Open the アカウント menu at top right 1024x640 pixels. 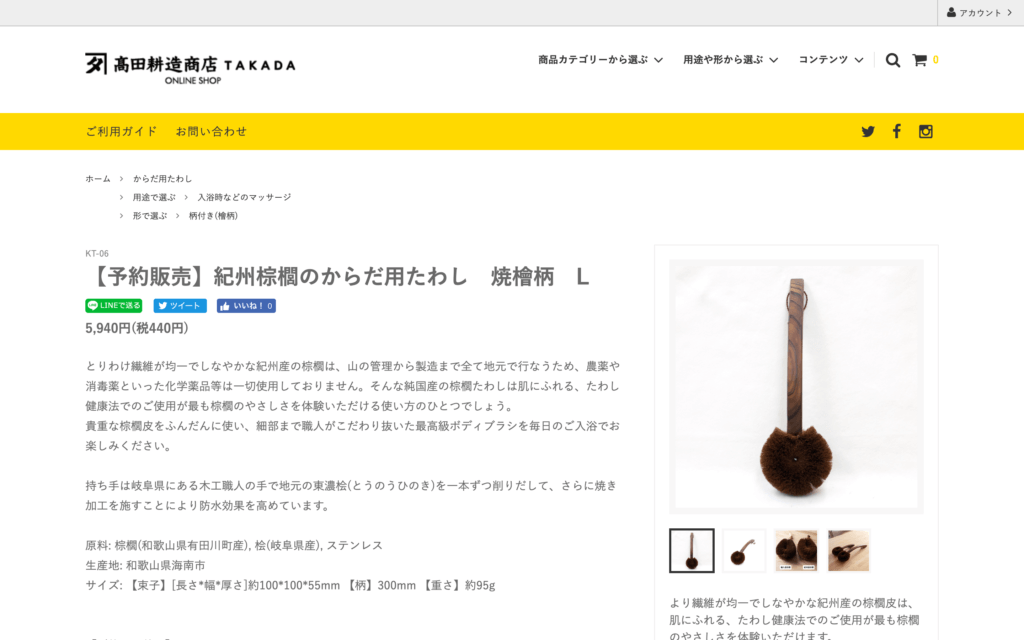pyautogui.click(x=980, y=12)
